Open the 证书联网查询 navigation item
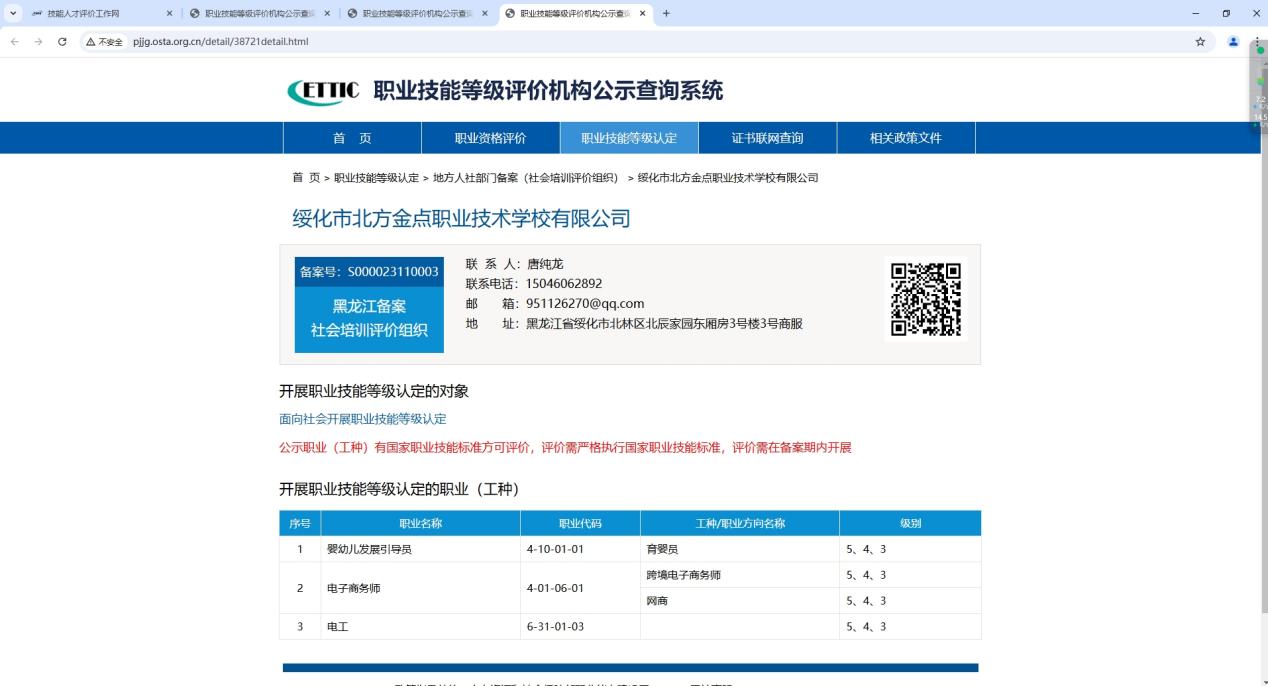This screenshot has height=686, width=1268. point(767,138)
